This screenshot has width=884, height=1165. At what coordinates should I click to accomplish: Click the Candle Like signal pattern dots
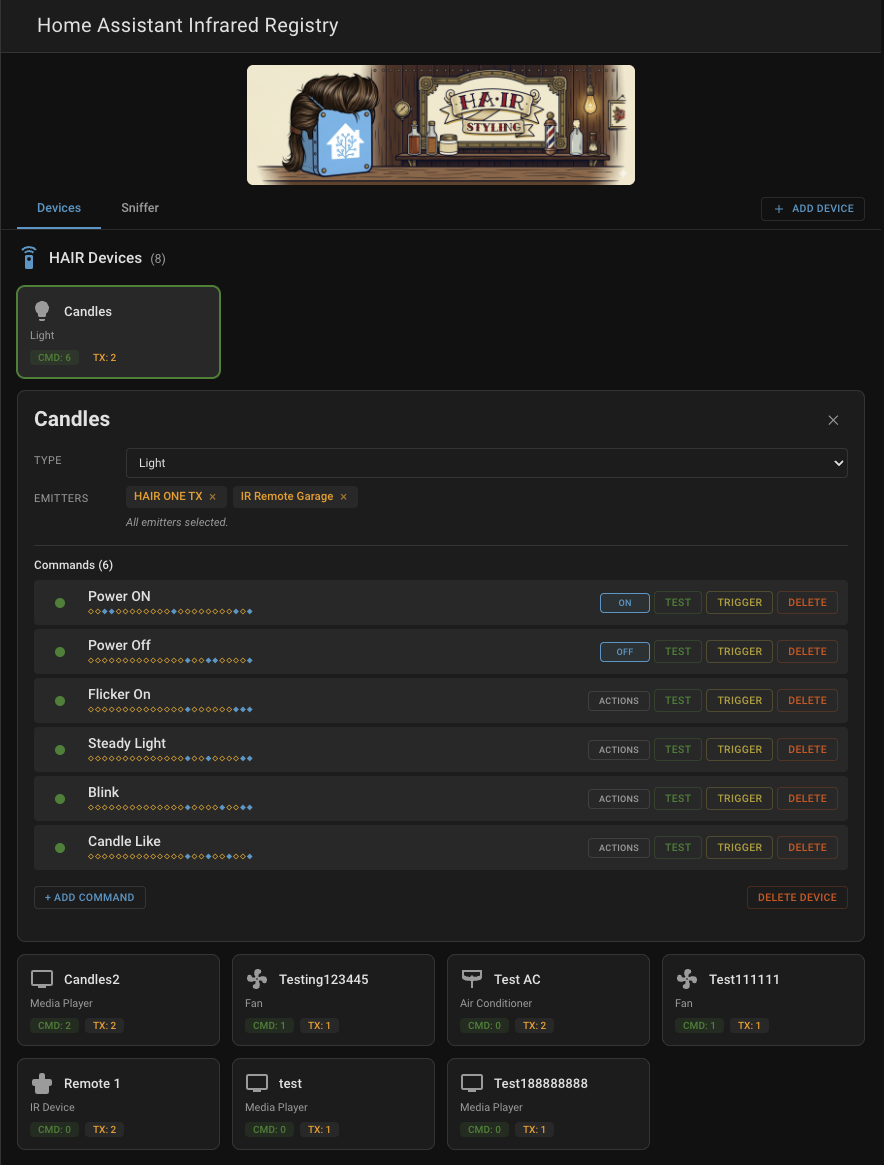coord(170,857)
